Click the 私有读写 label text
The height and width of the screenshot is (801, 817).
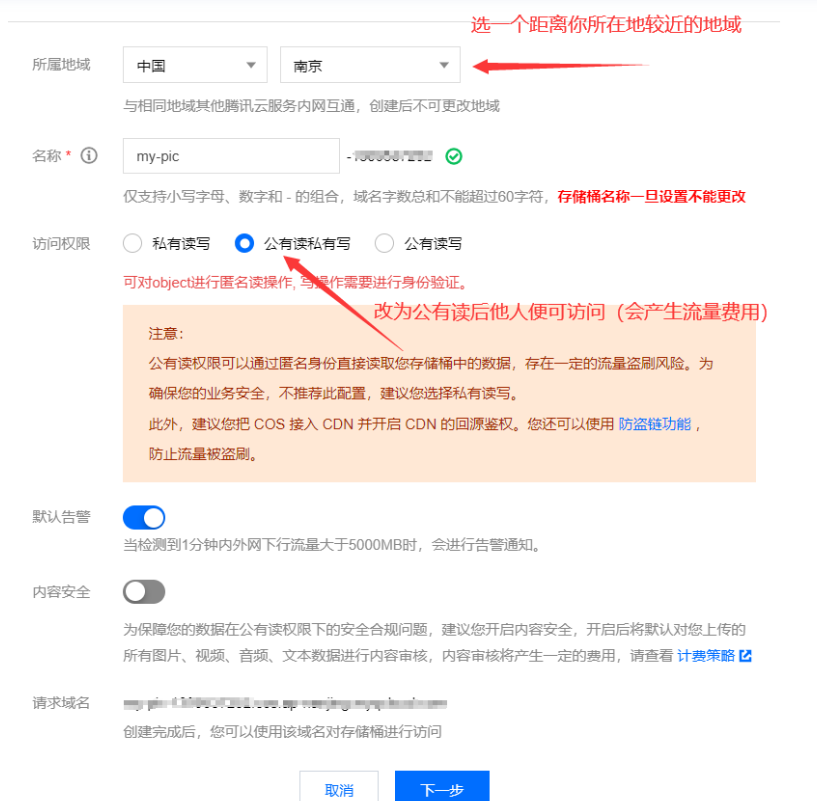tap(181, 244)
